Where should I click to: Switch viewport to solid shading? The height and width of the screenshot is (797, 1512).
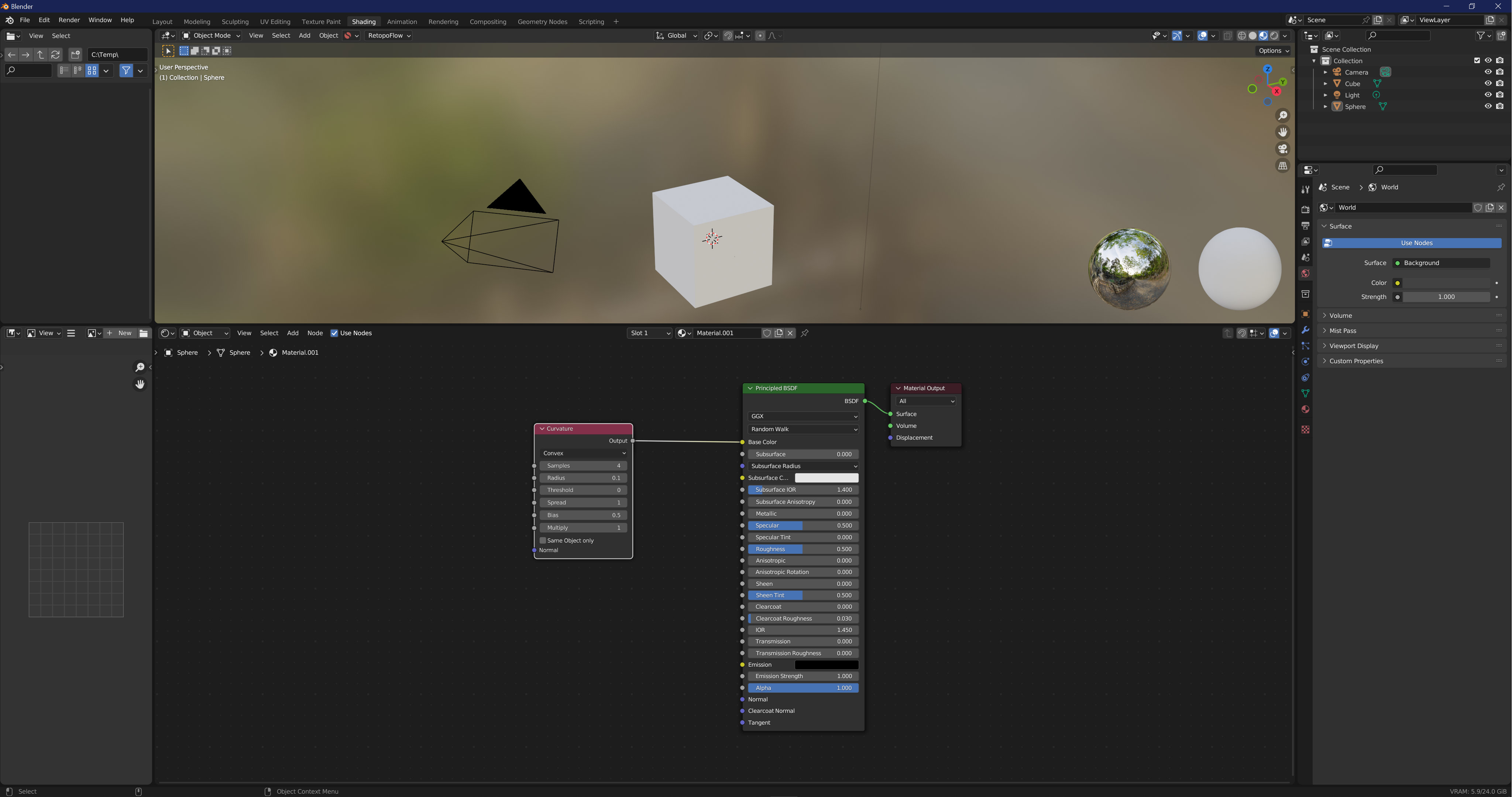pyautogui.click(x=1252, y=36)
